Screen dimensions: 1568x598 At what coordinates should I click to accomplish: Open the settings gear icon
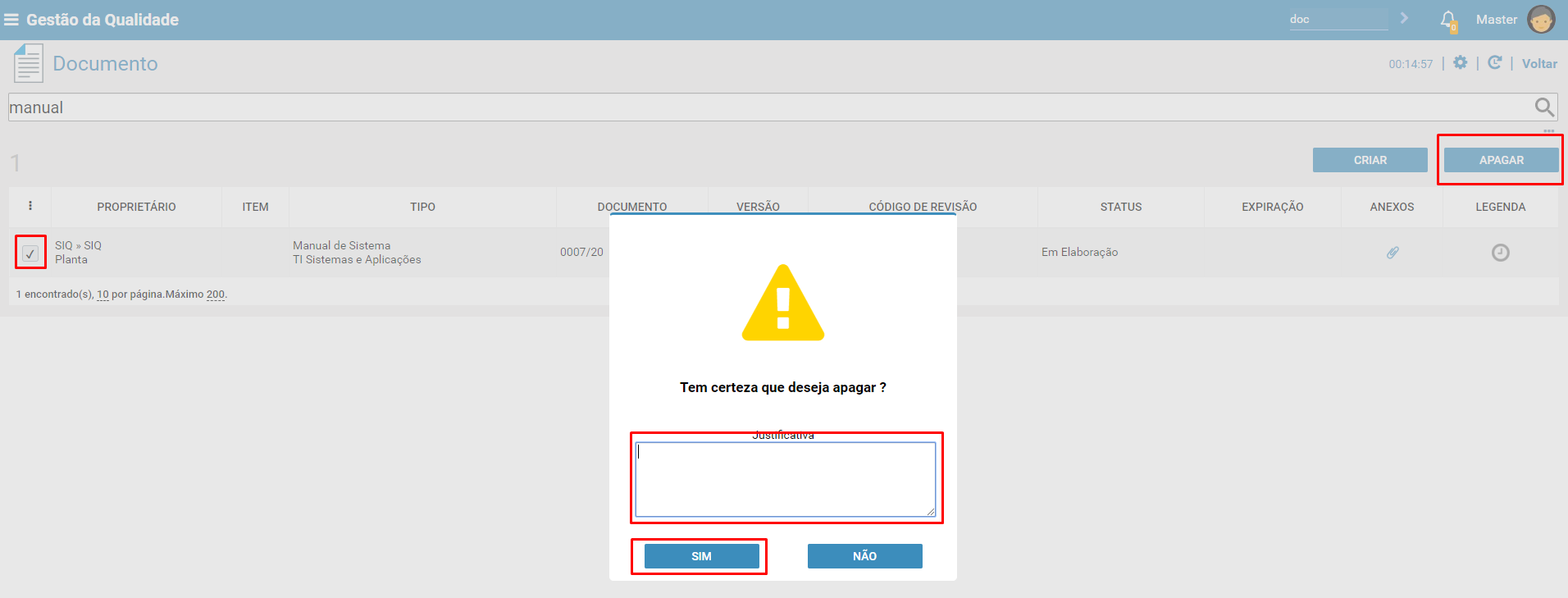click(1460, 62)
